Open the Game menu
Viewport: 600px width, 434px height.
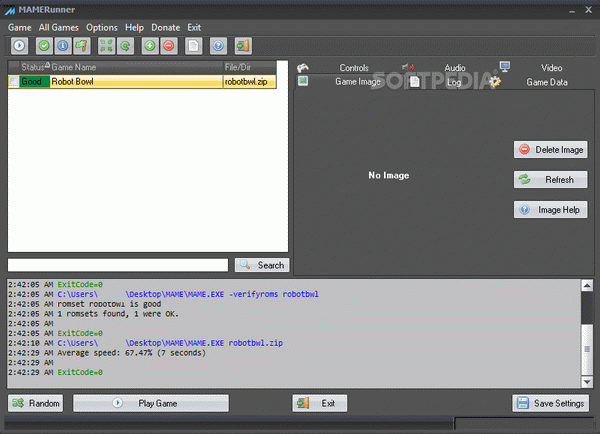(x=20, y=28)
